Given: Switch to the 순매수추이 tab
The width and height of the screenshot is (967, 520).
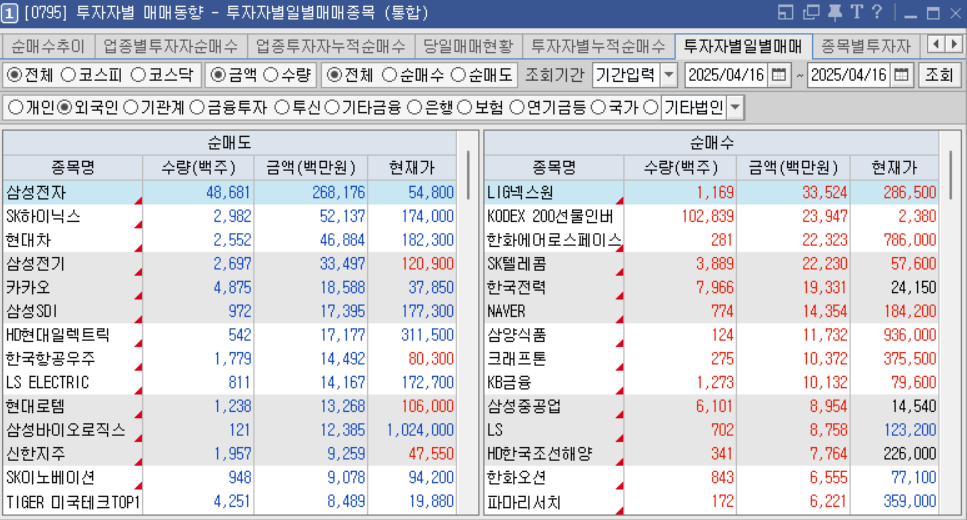Looking at the screenshot, I should click(x=47, y=46).
